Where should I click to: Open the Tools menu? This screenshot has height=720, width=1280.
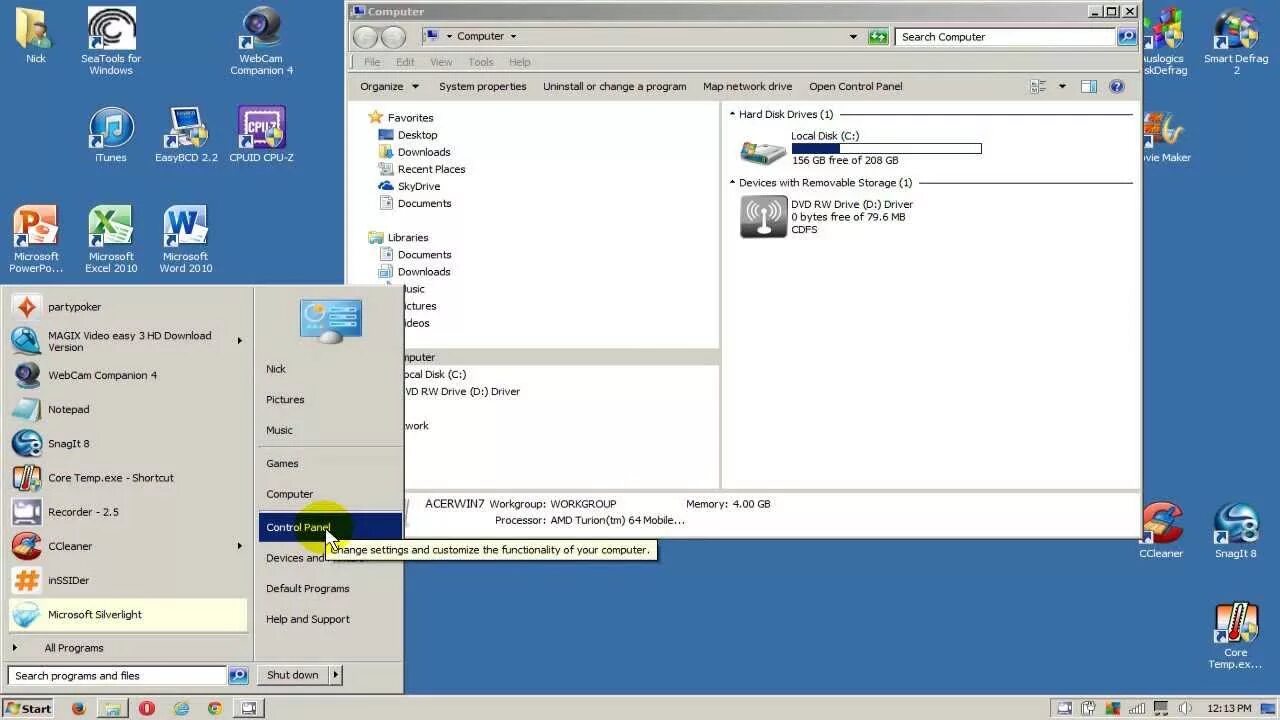pos(481,62)
